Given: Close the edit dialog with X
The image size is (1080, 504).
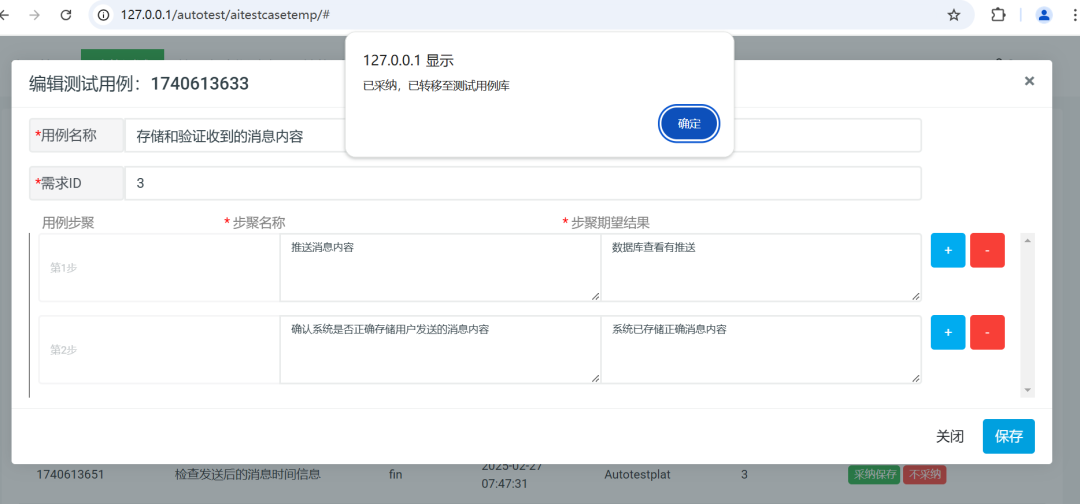Looking at the screenshot, I should [x=1029, y=81].
